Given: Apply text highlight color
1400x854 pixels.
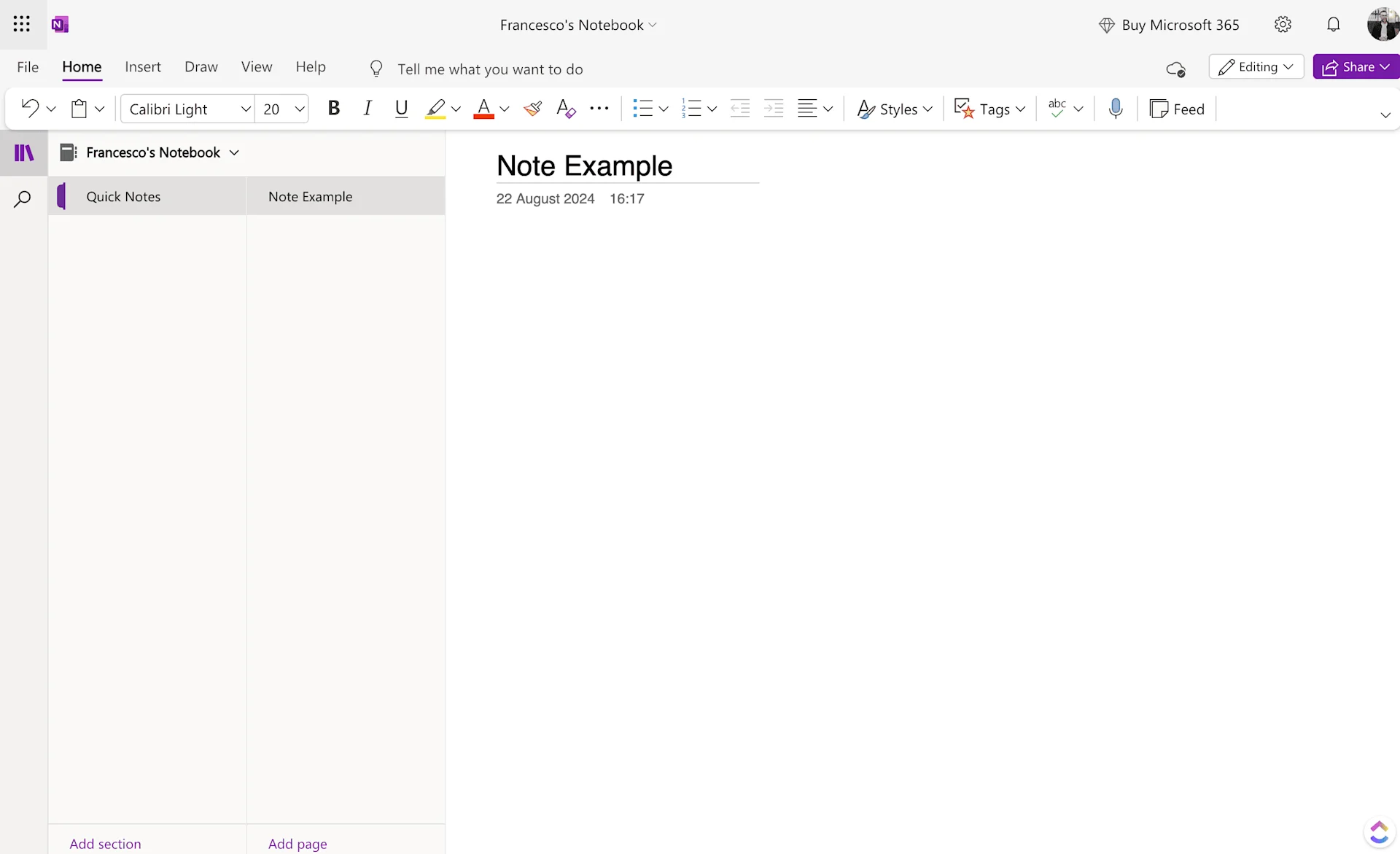Looking at the screenshot, I should click(x=435, y=108).
